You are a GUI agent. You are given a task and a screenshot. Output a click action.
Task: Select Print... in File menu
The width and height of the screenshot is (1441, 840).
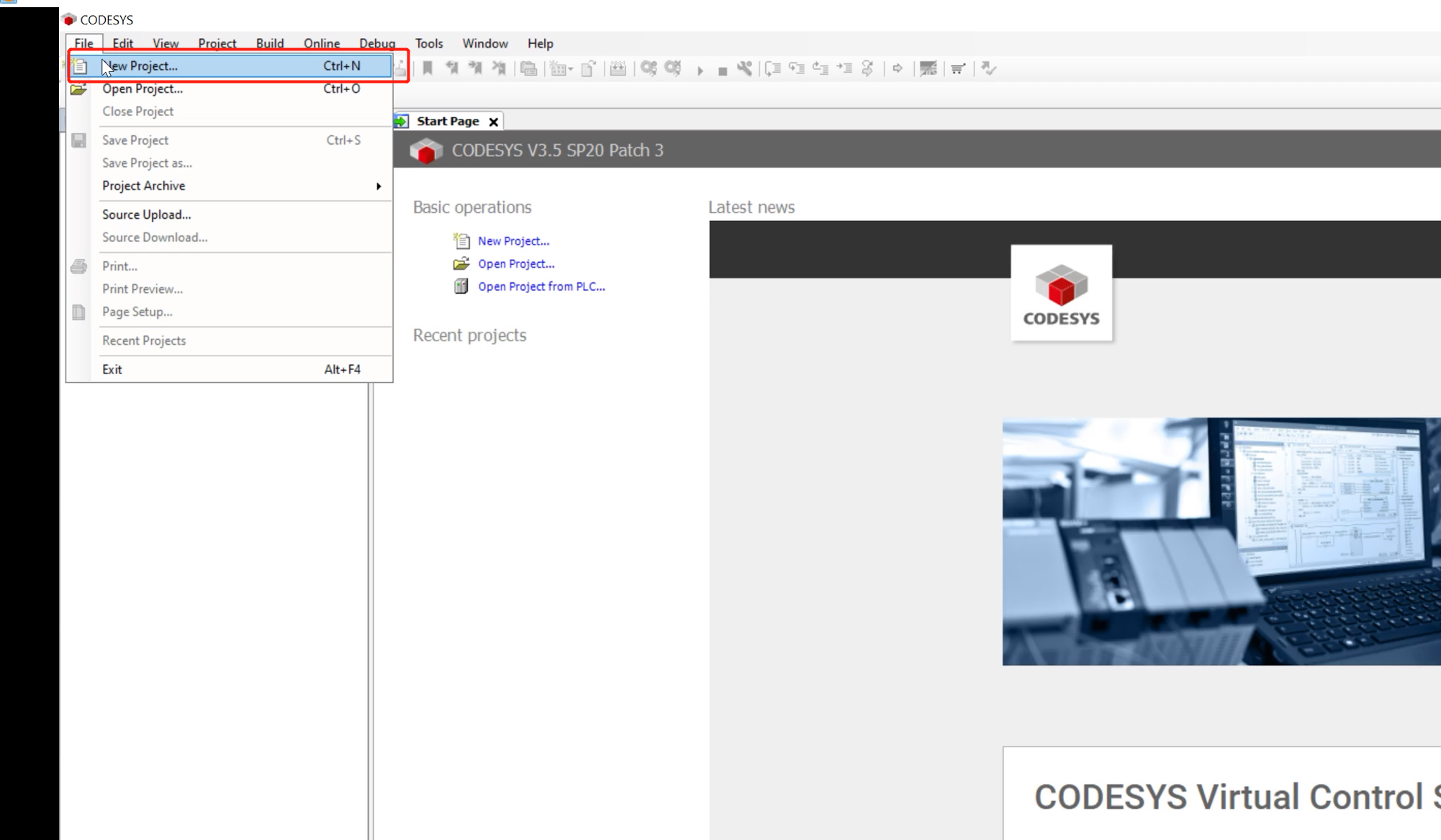pos(230,266)
